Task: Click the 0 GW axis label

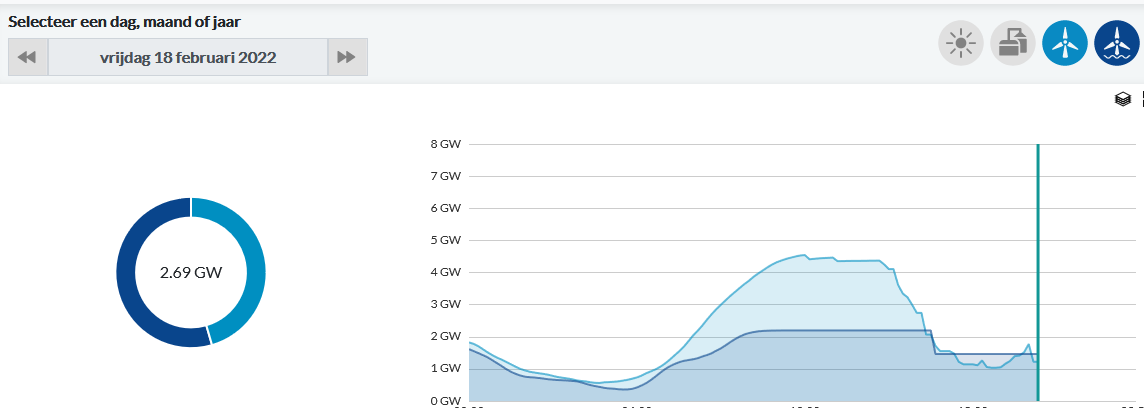Action: [x=445, y=401]
